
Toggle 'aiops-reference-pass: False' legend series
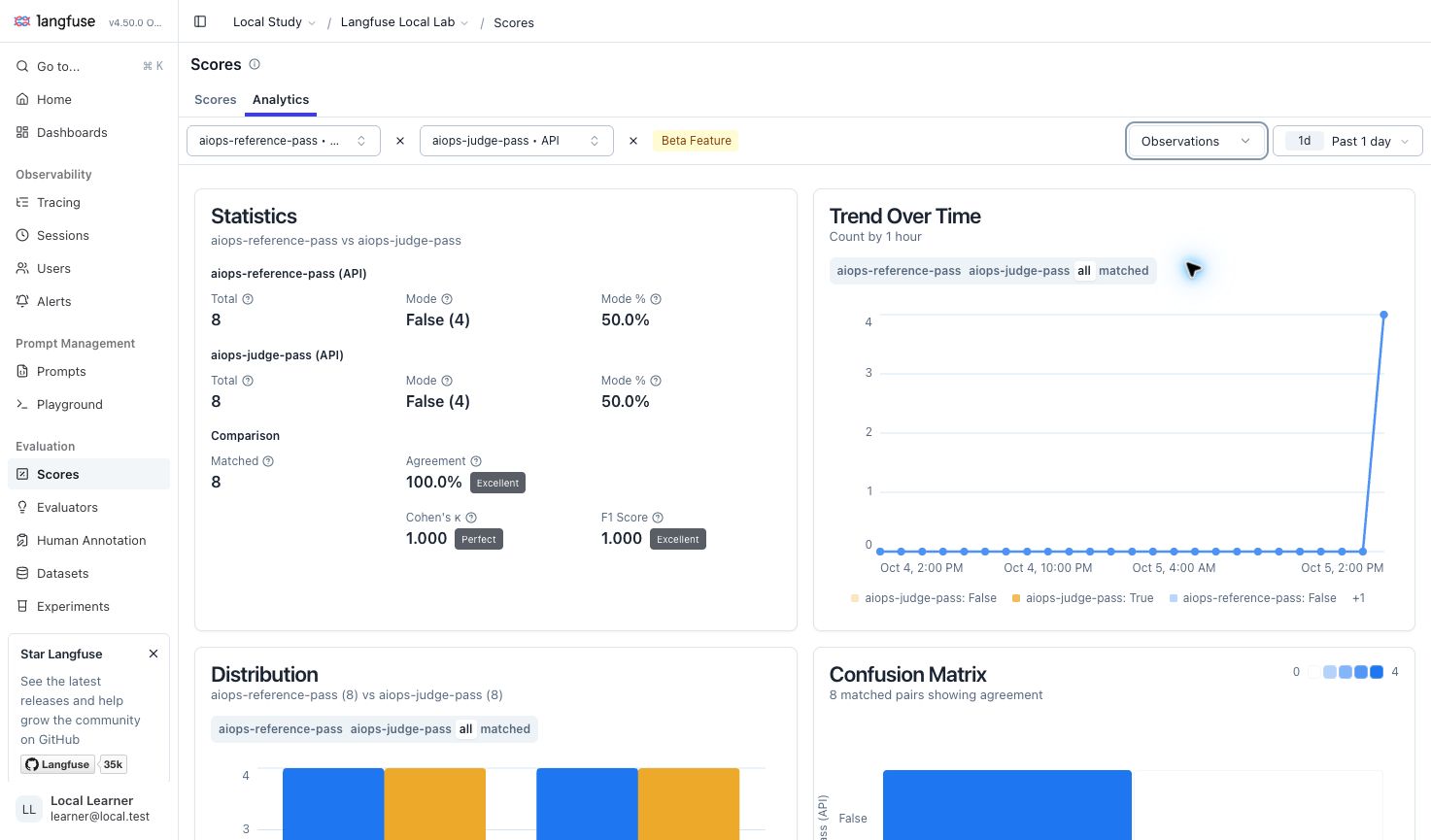[1252, 598]
